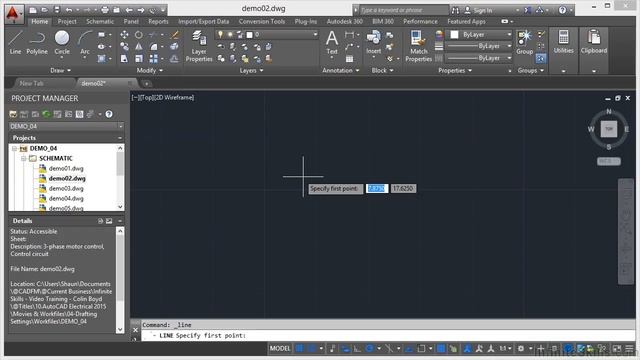Click the Group tool

point(524,42)
